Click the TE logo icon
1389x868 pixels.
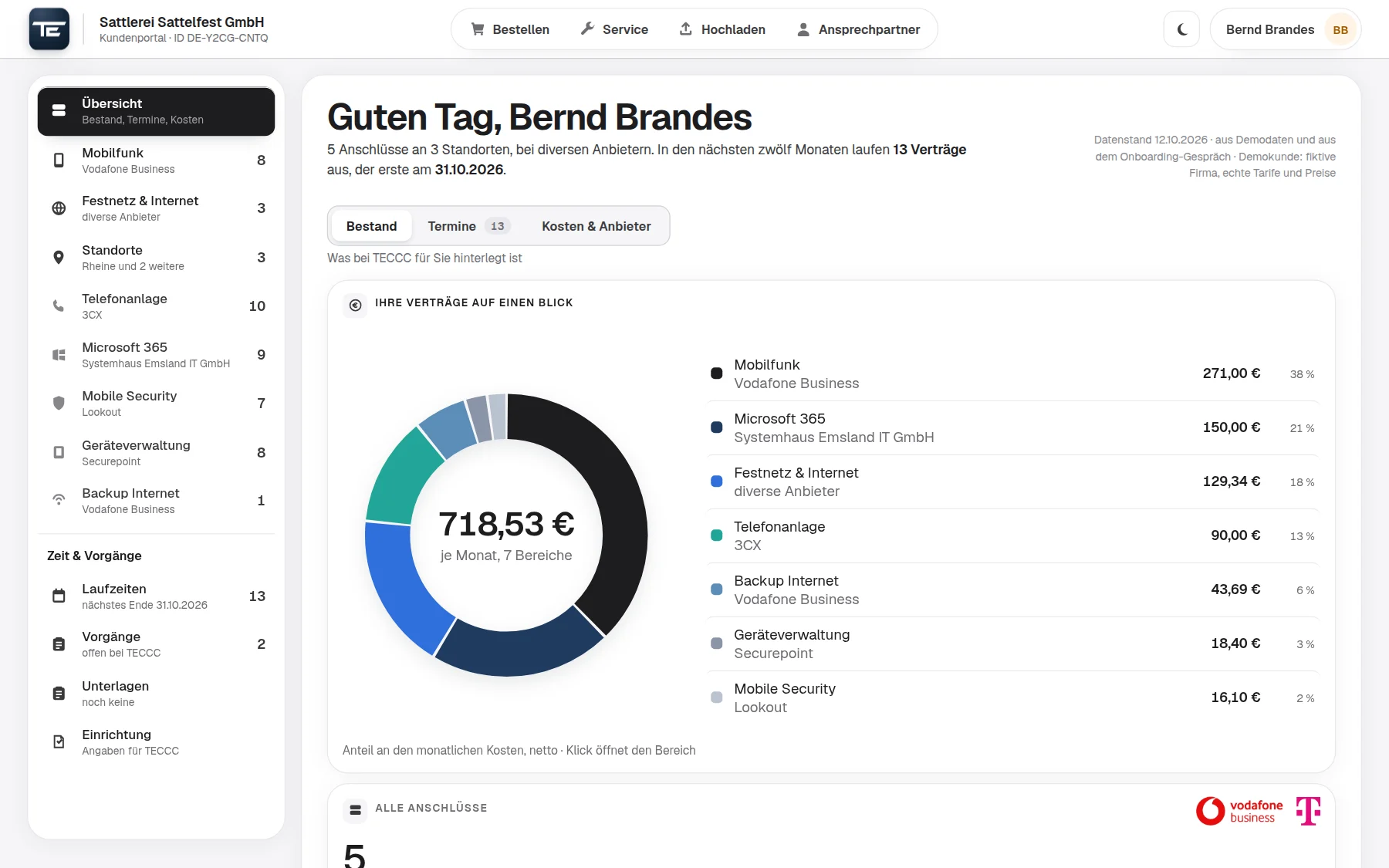click(49, 29)
